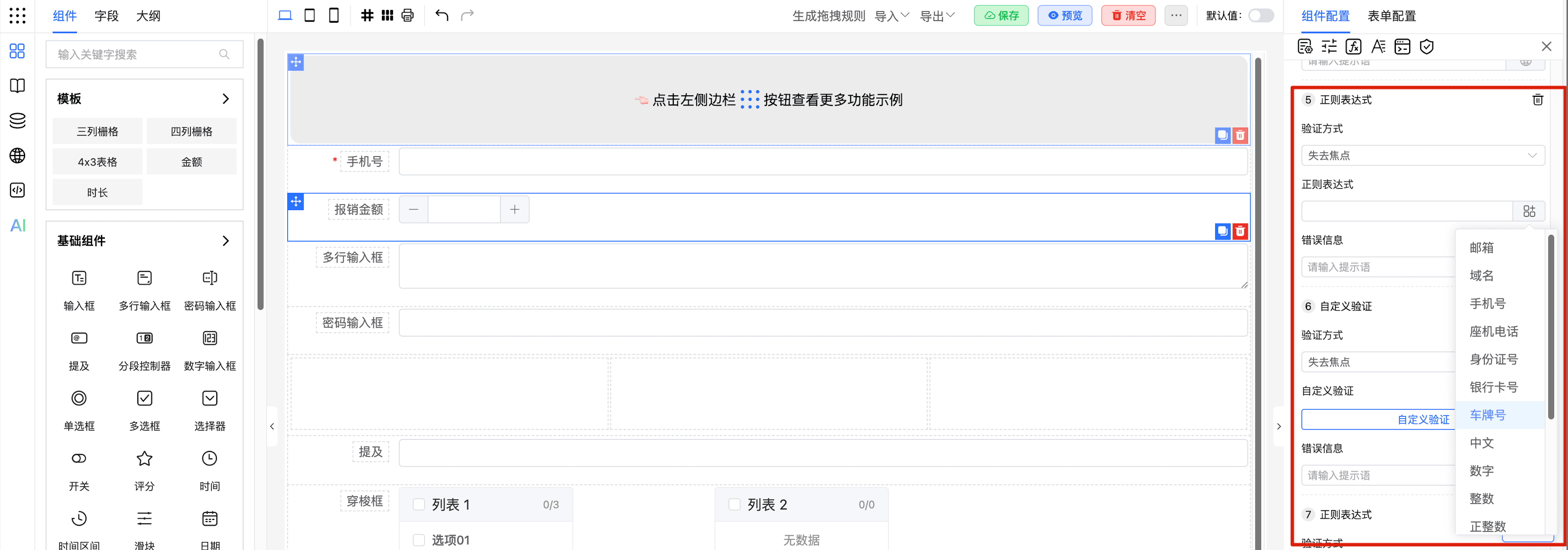Check the 选项01 checkbox

pos(419,540)
